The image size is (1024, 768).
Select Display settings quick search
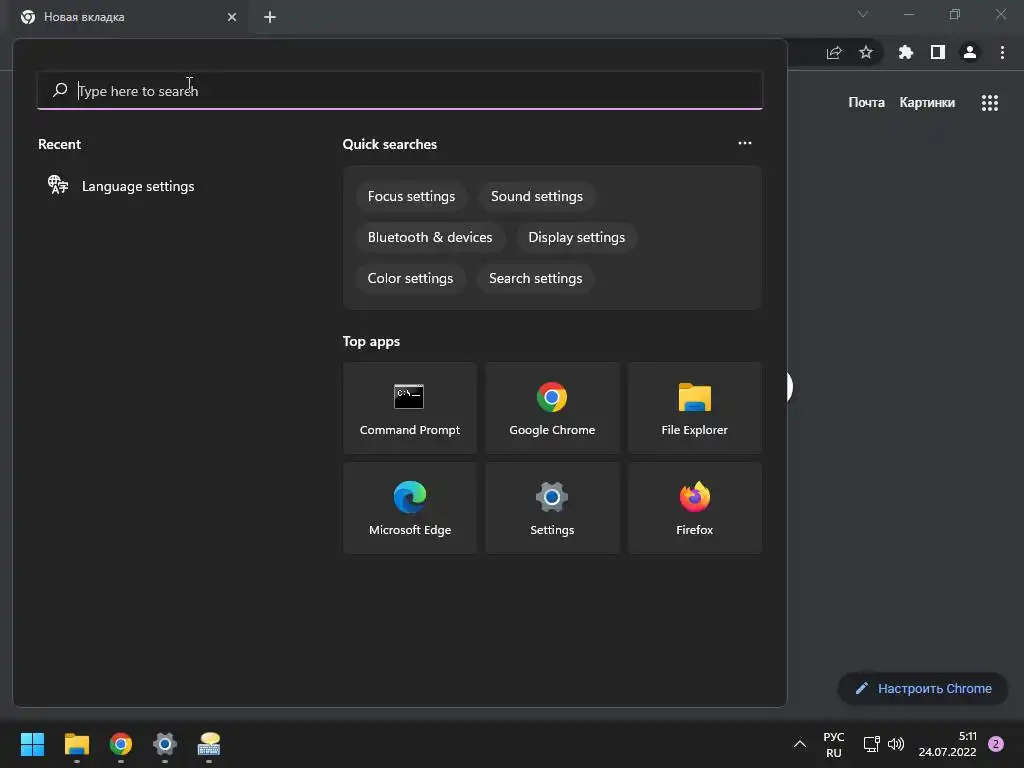click(577, 238)
